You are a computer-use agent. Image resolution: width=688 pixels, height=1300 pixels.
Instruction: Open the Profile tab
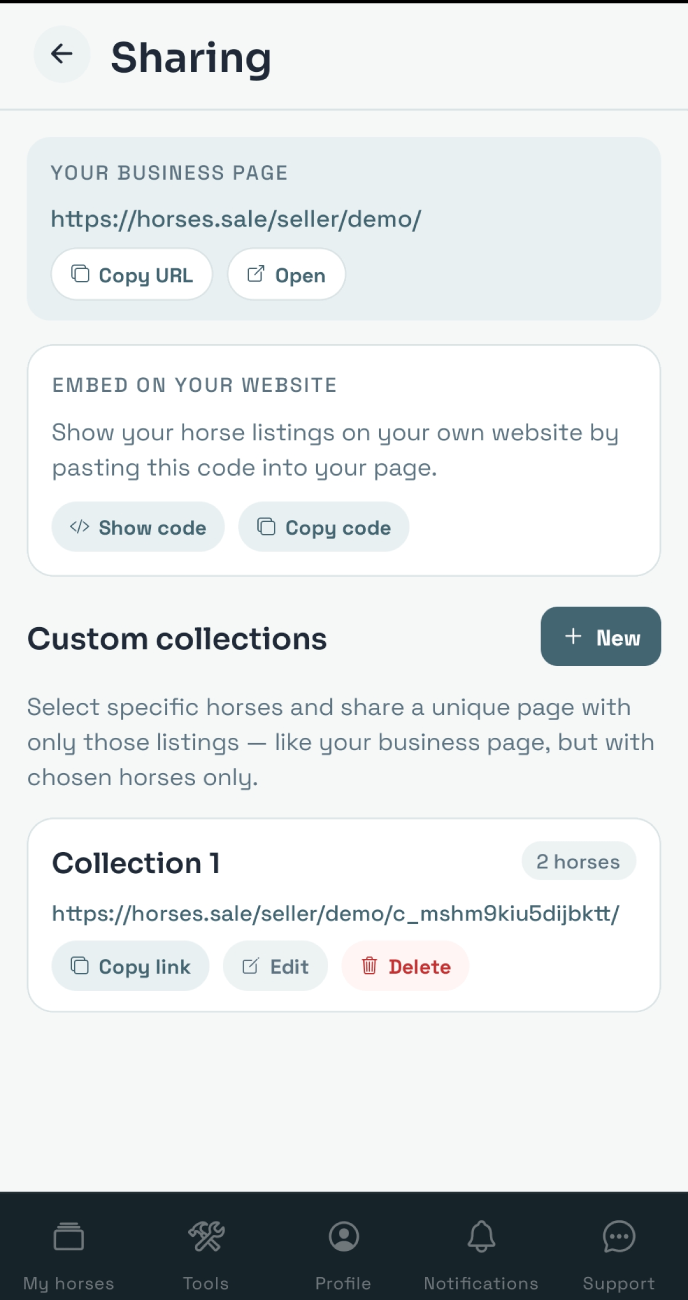click(x=343, y=1255)
